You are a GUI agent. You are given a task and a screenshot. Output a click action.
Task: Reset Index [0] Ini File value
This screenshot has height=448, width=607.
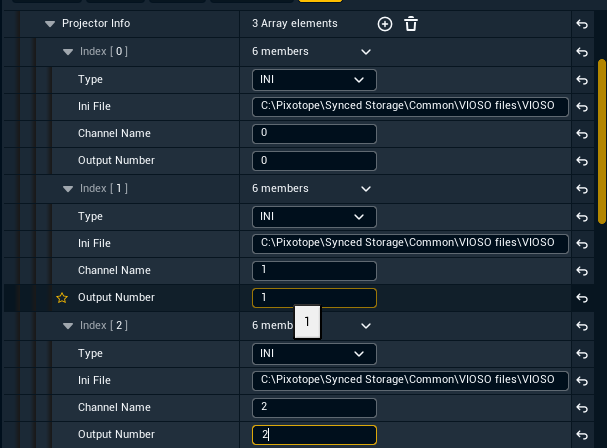click(x=582, y=106)
